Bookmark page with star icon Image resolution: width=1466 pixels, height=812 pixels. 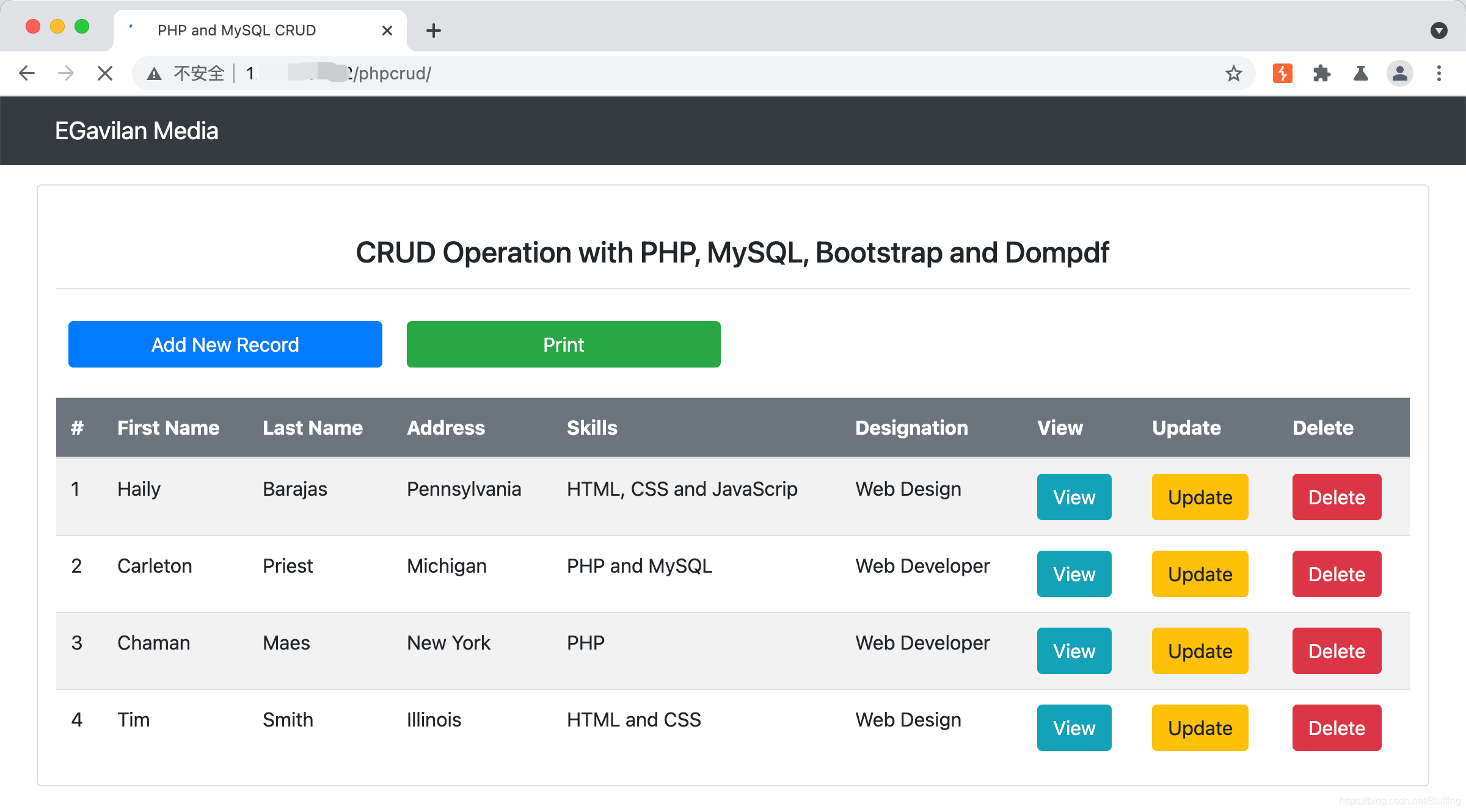point(1233,73)
